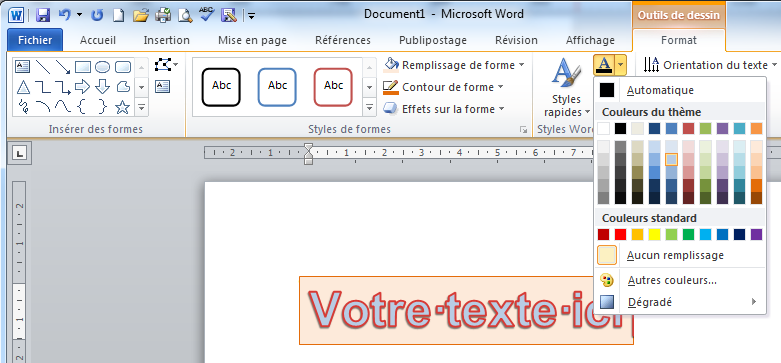Open the Dégradé submenu

click(x=679, y=302)
